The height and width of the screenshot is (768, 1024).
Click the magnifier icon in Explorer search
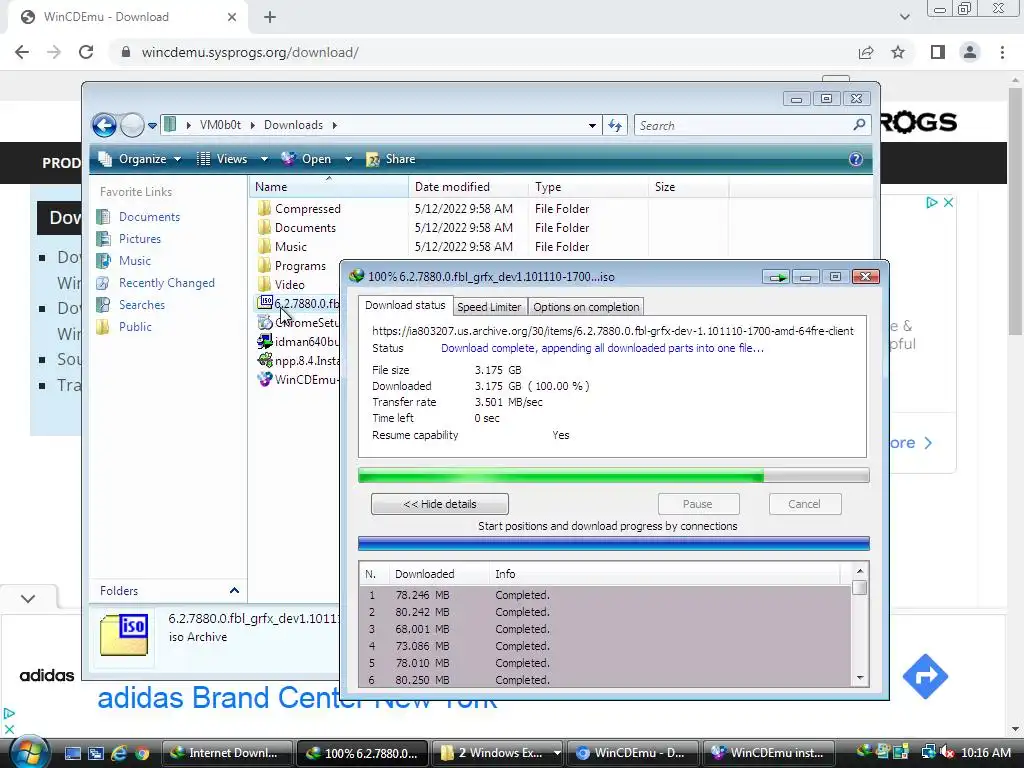tap(859, 125)
